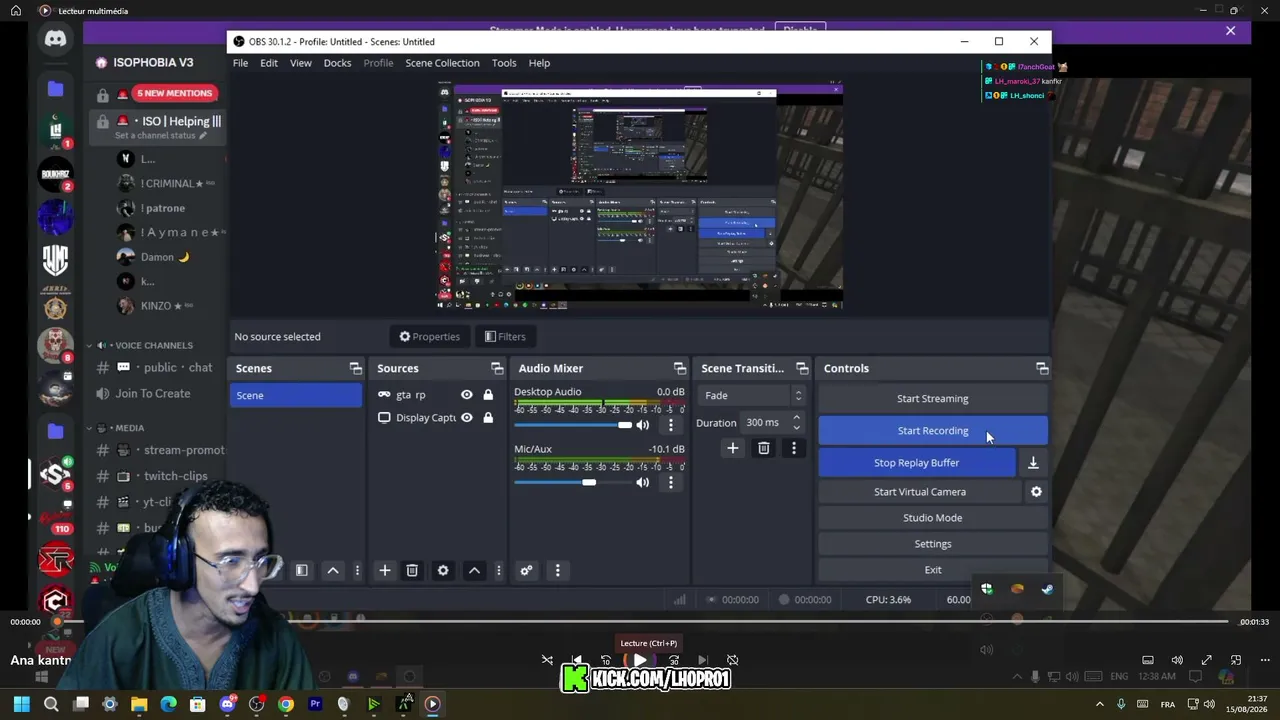Open the Edit menu in OBS

pos(269,63)
